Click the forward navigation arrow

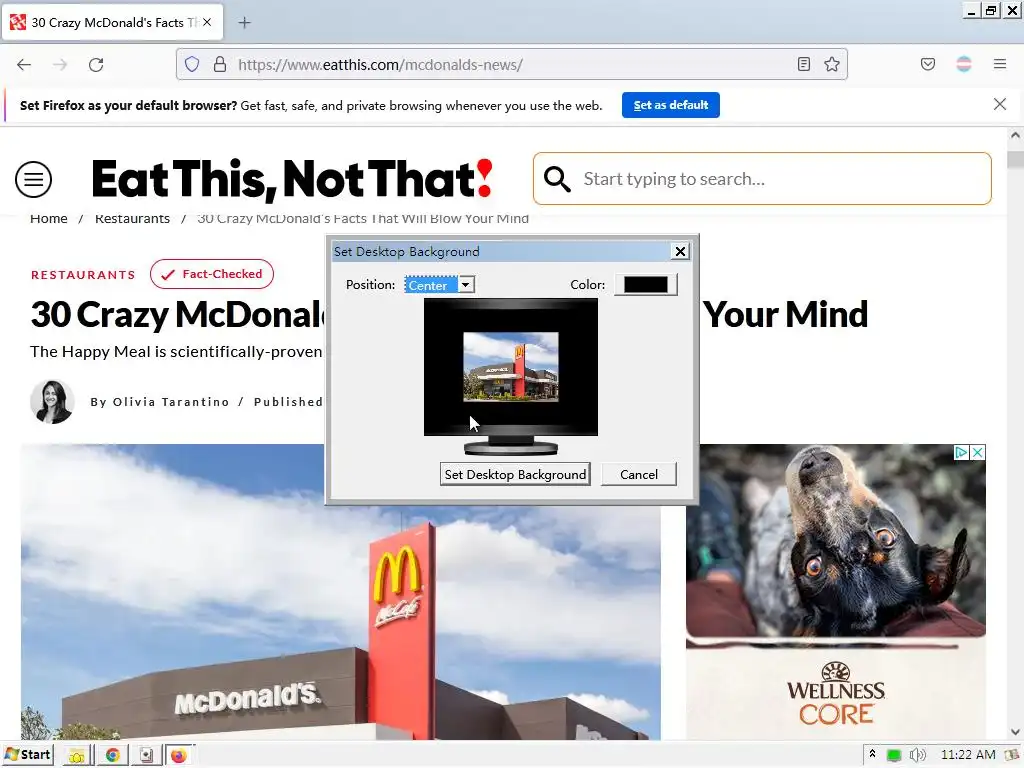tap(60, 65)
